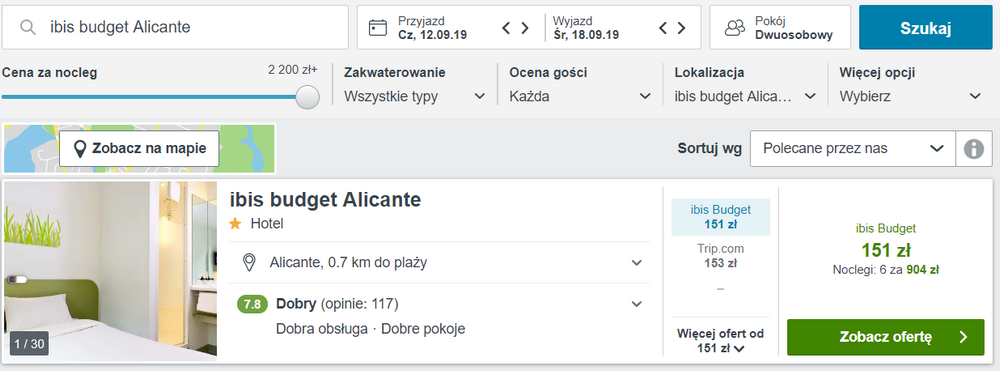
Task: Click the 'Dobry (opinie: 117)' rating text
Action: click(337, 304)
